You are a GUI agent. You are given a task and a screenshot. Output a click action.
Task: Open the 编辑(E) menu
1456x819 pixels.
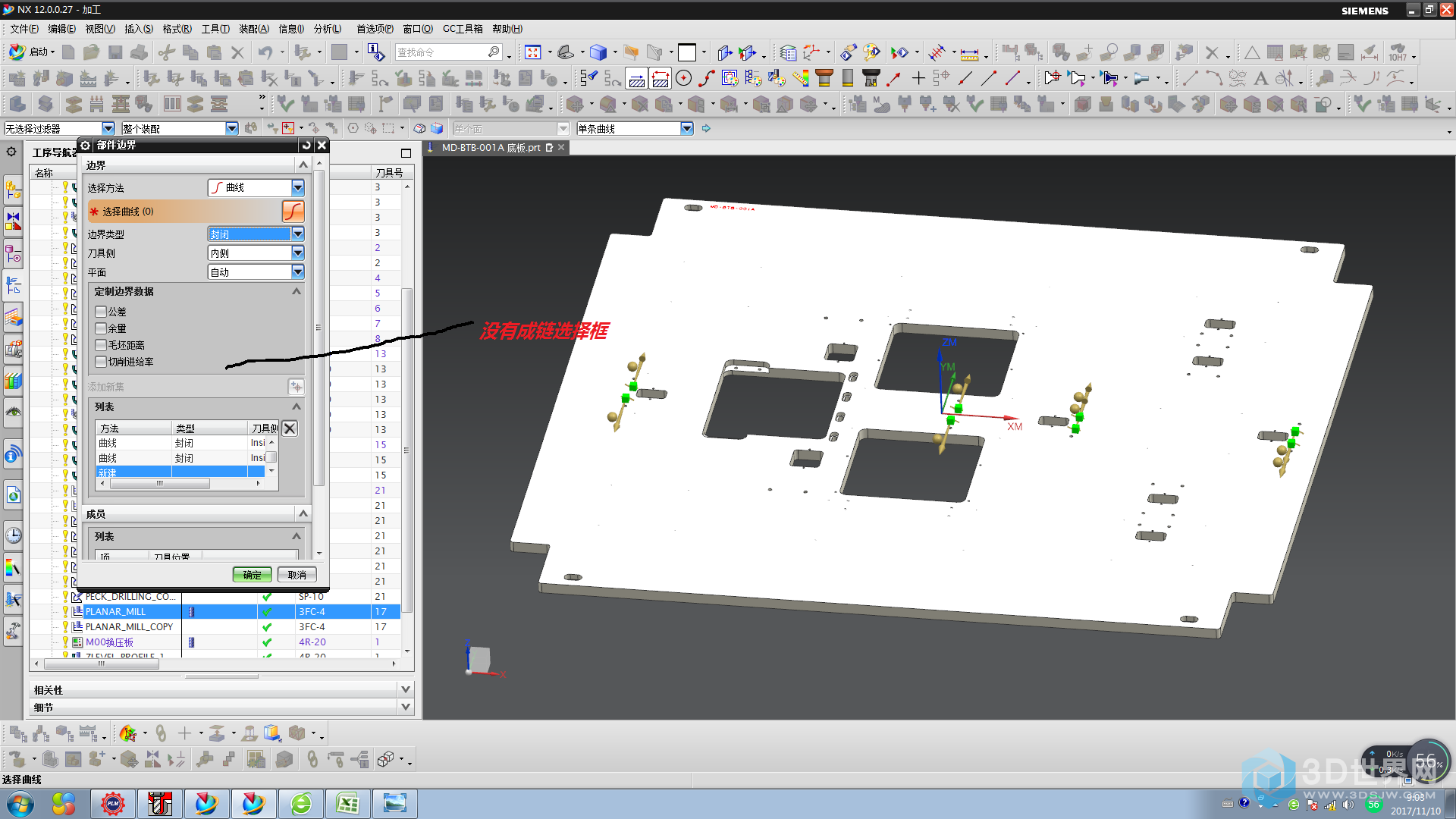pos(61,29)
